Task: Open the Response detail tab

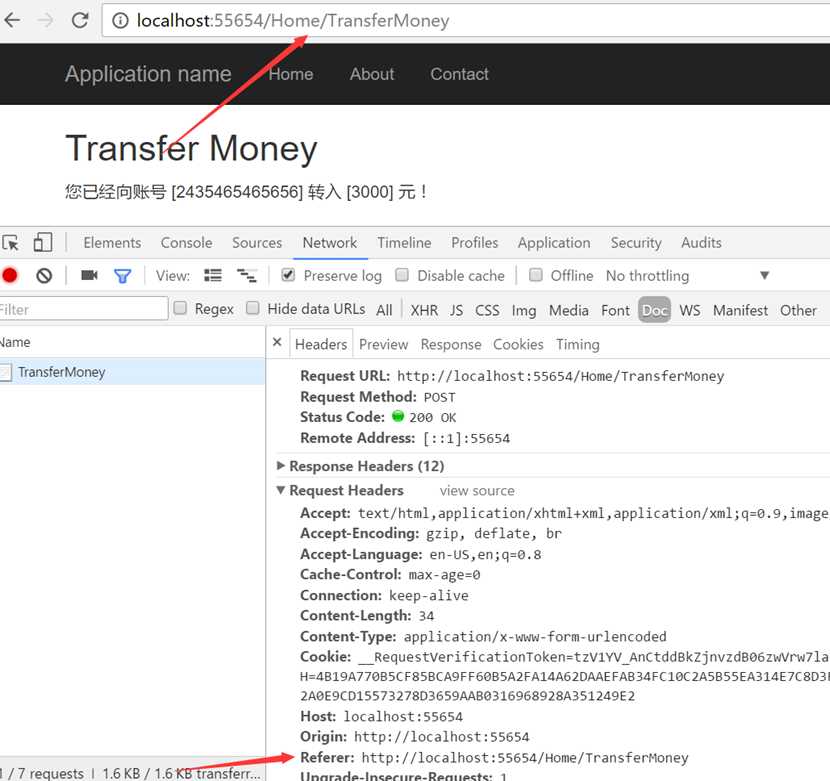Action: click(451, 344)
